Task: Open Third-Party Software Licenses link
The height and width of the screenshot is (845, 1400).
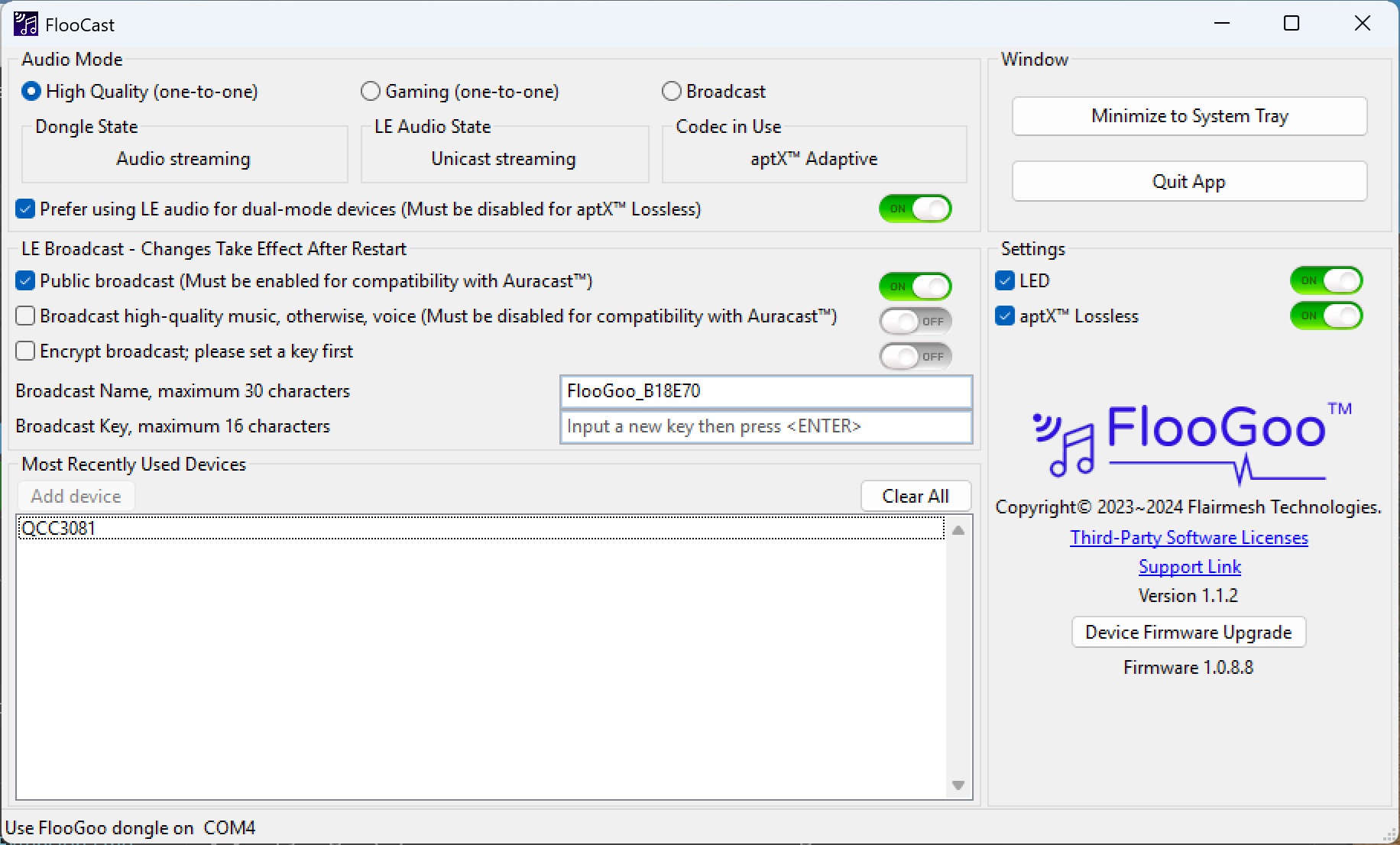Action: click(x=1189, y=538)
